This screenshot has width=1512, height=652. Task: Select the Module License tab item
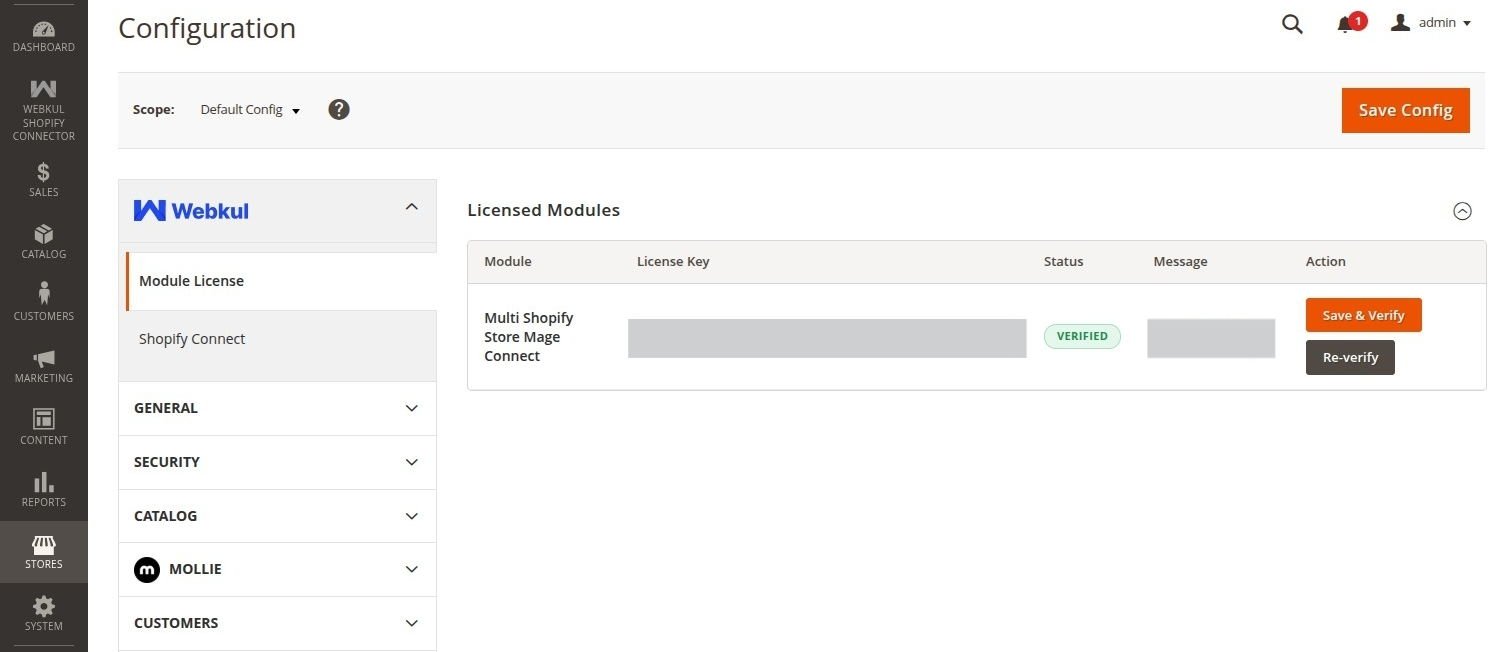click(281, 281)
